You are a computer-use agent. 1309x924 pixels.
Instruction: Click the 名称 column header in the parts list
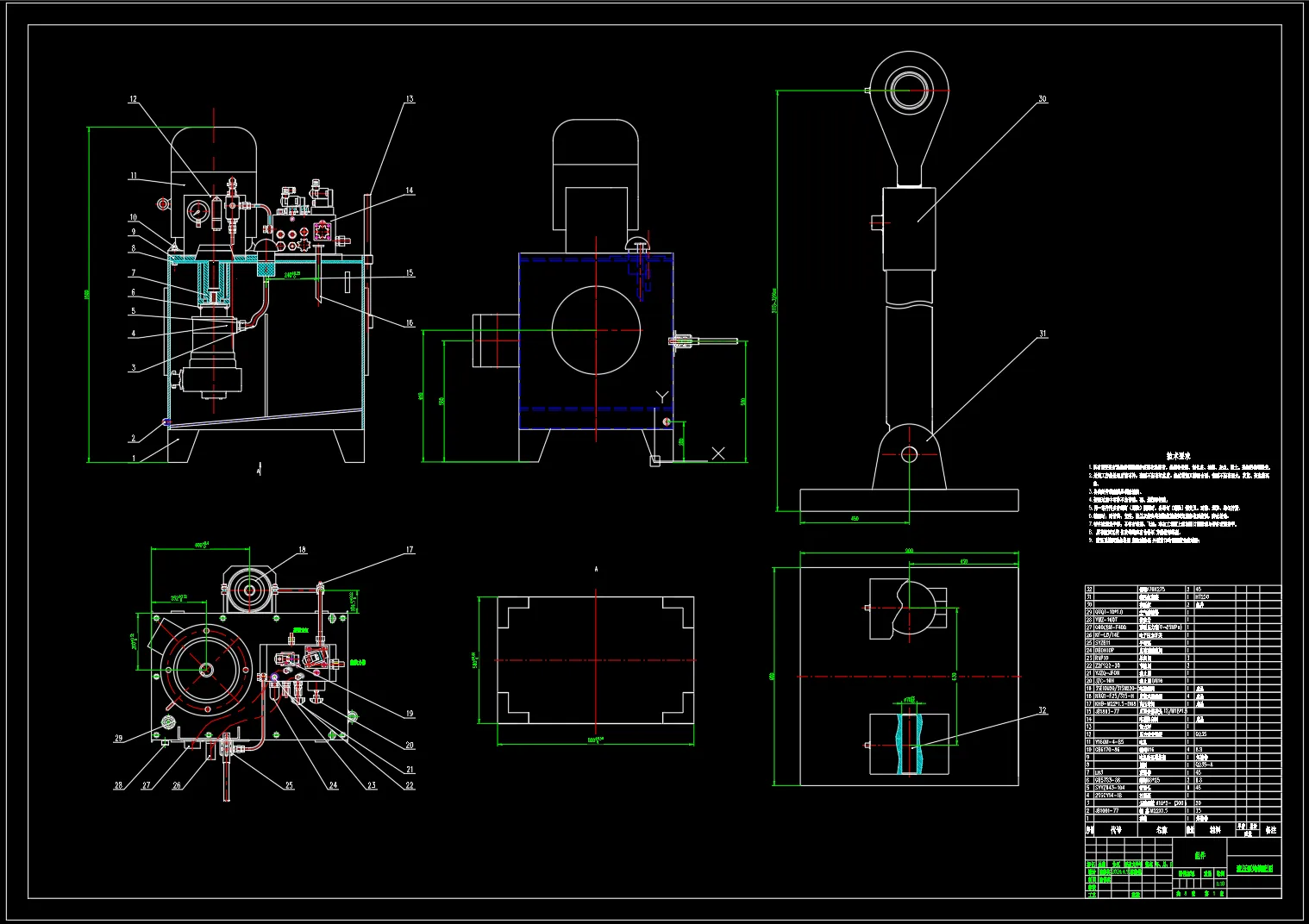tap(1162, 830)
